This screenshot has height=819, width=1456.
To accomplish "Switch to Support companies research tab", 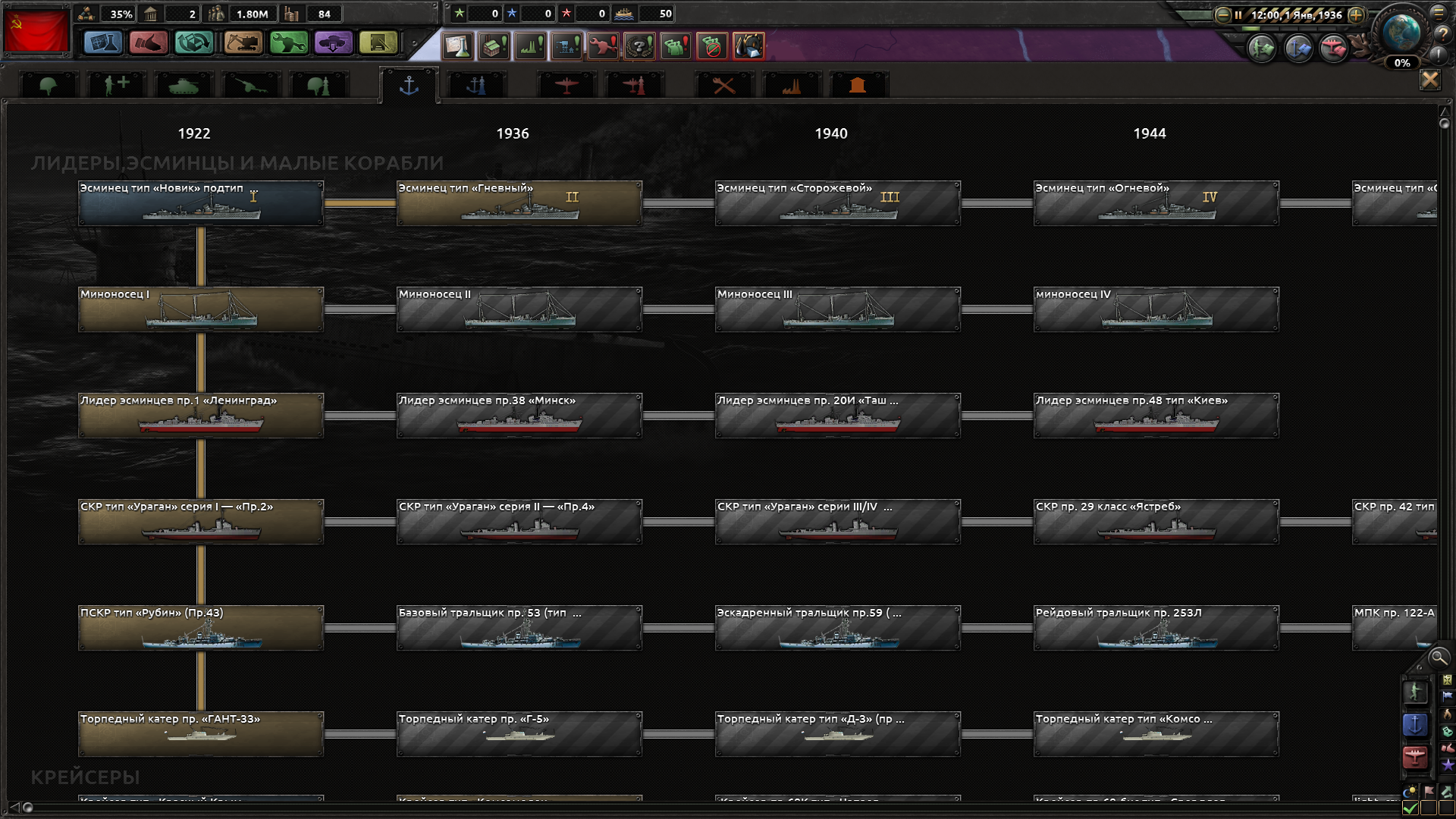I will tap(117, 86).
